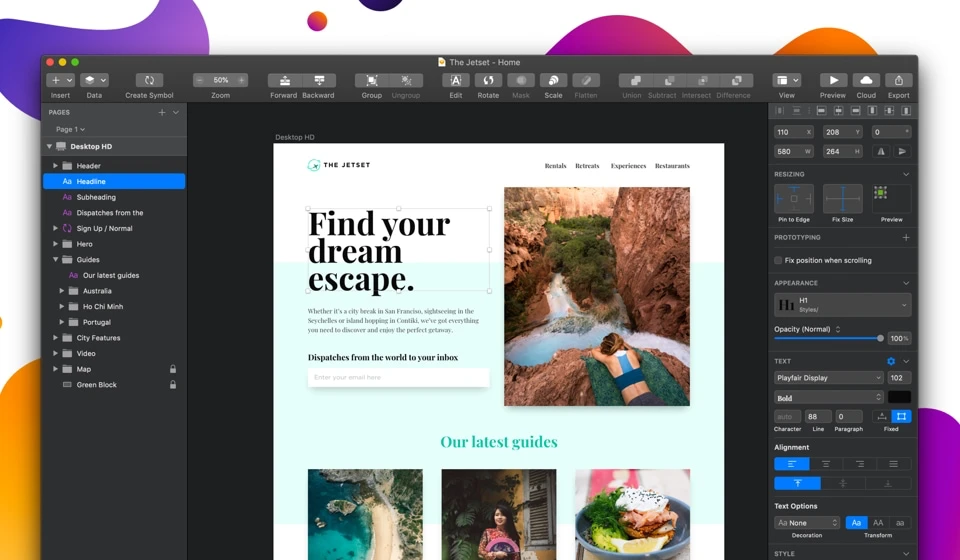
Task: Open the Page 1 dropdown
Action: coord(70,129)
